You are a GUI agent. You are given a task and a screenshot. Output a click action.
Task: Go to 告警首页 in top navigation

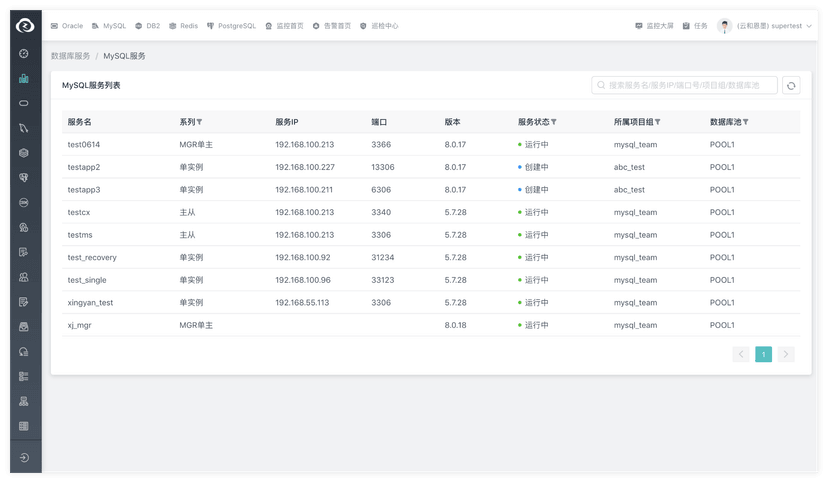tap(332, 26)
